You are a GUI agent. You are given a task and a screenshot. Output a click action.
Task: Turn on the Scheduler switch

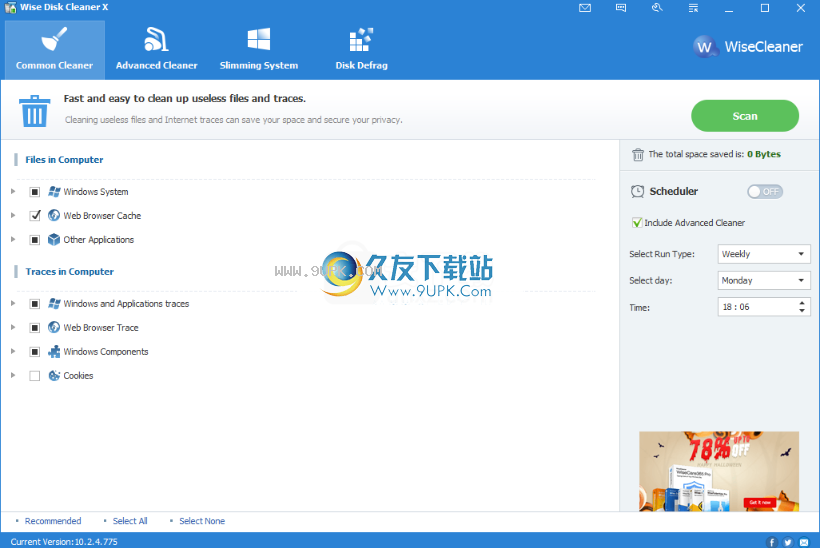765,192
